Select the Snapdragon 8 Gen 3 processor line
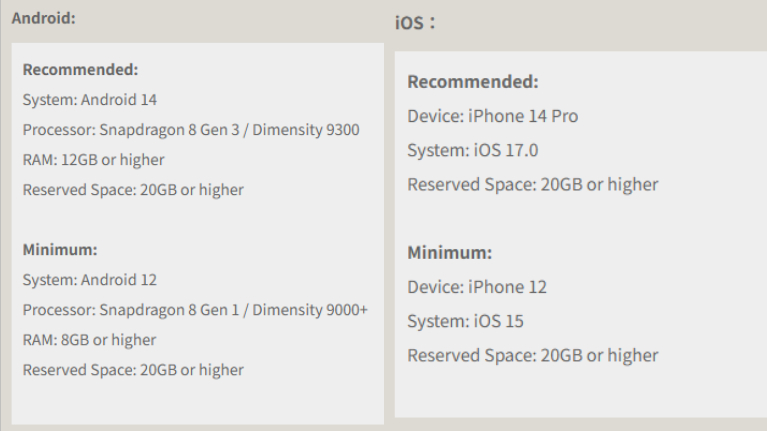This screenshot has width=767, height=431. click(191, 130)
